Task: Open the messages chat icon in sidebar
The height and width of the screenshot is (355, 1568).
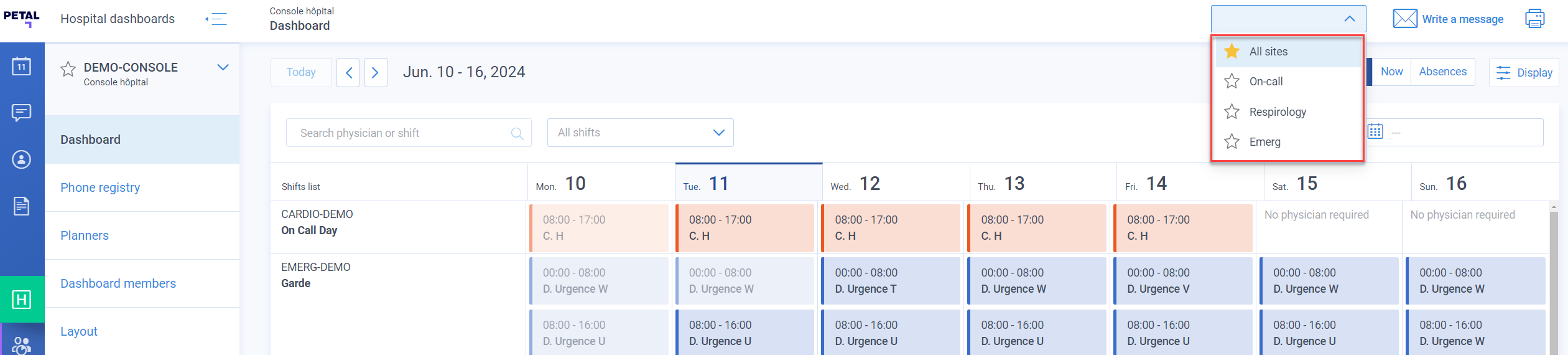Action: tap(22, 113)
